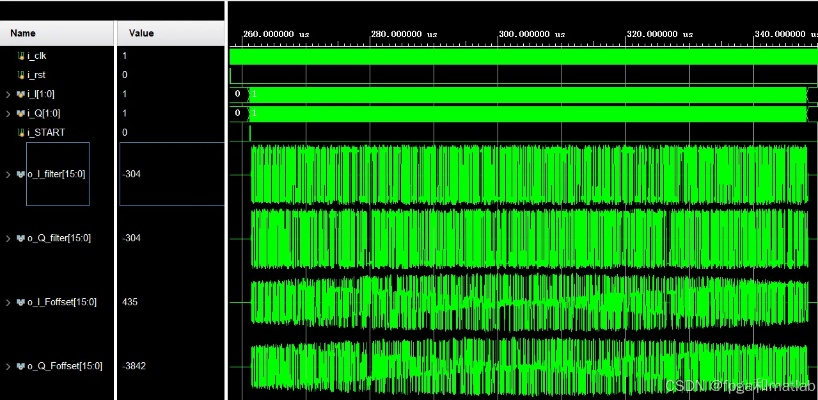This screenshot has width=818, height=400.
Task: Expand the i_Q[1:0] bus signal
Action: [8, 113]
